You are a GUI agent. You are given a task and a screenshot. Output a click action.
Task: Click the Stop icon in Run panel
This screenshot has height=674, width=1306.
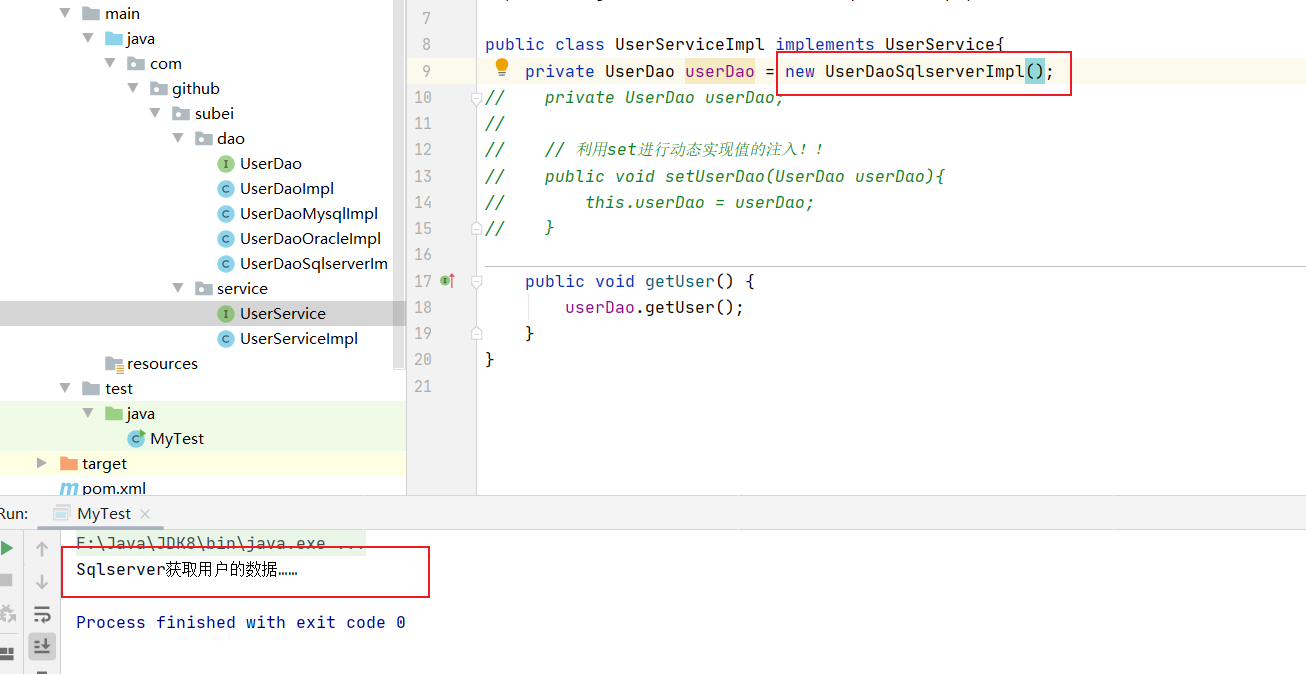(7, 581)
